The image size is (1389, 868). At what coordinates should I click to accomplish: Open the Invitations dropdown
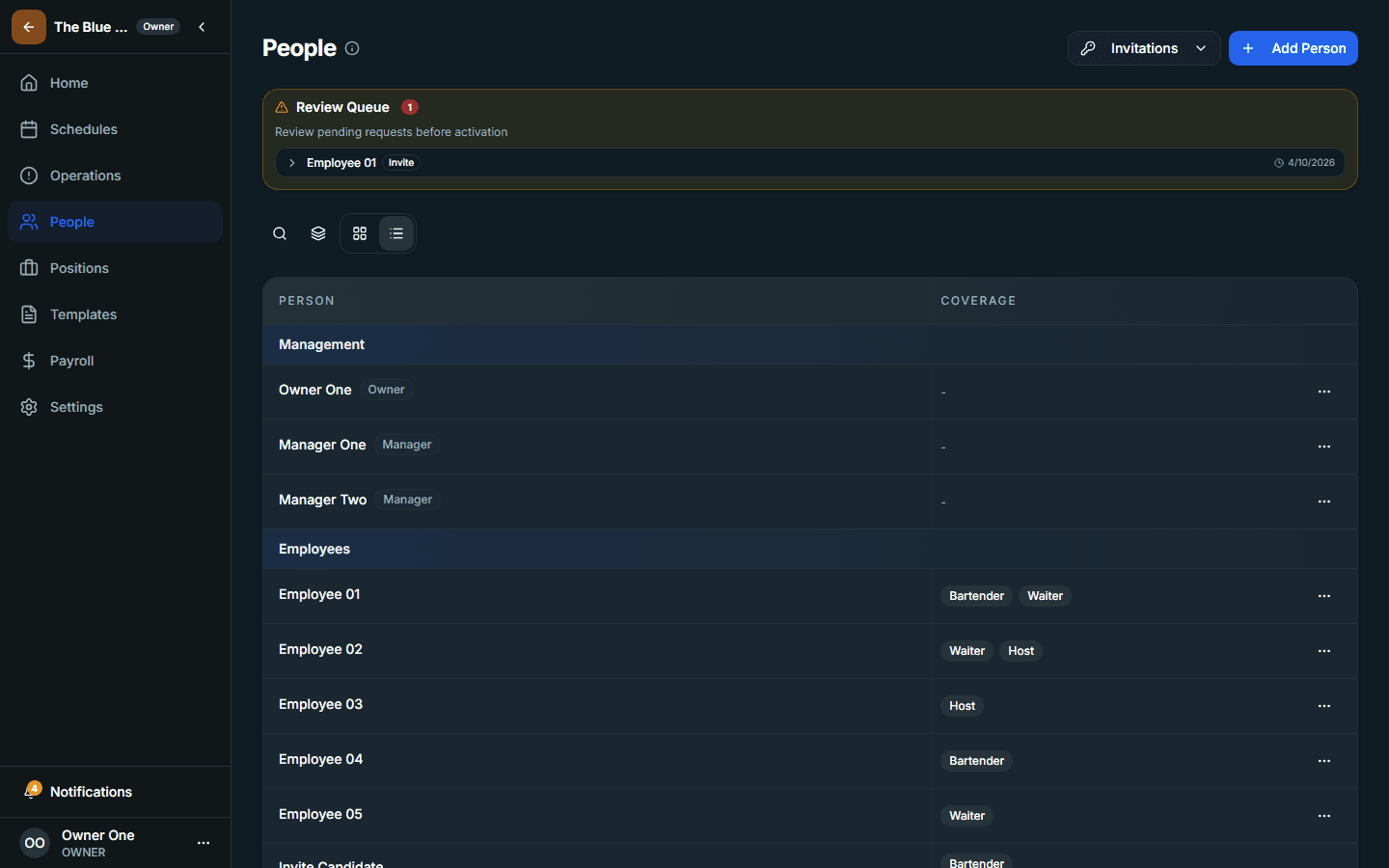[x=1144, y=48]
